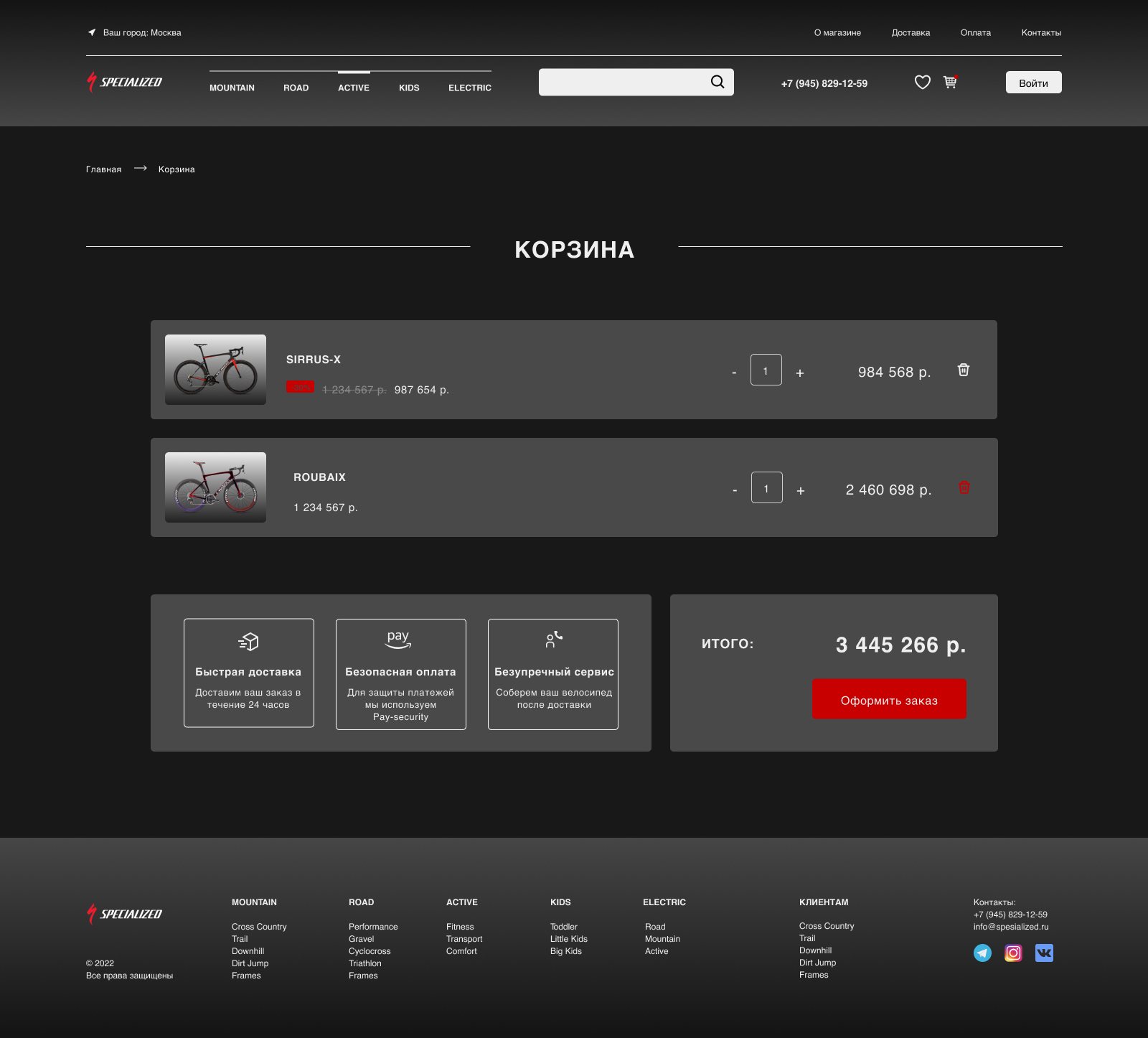The height and width of the screenshot is (1038, 1148).
Task: Open the Оплата page link
Action: coord(976,32)
